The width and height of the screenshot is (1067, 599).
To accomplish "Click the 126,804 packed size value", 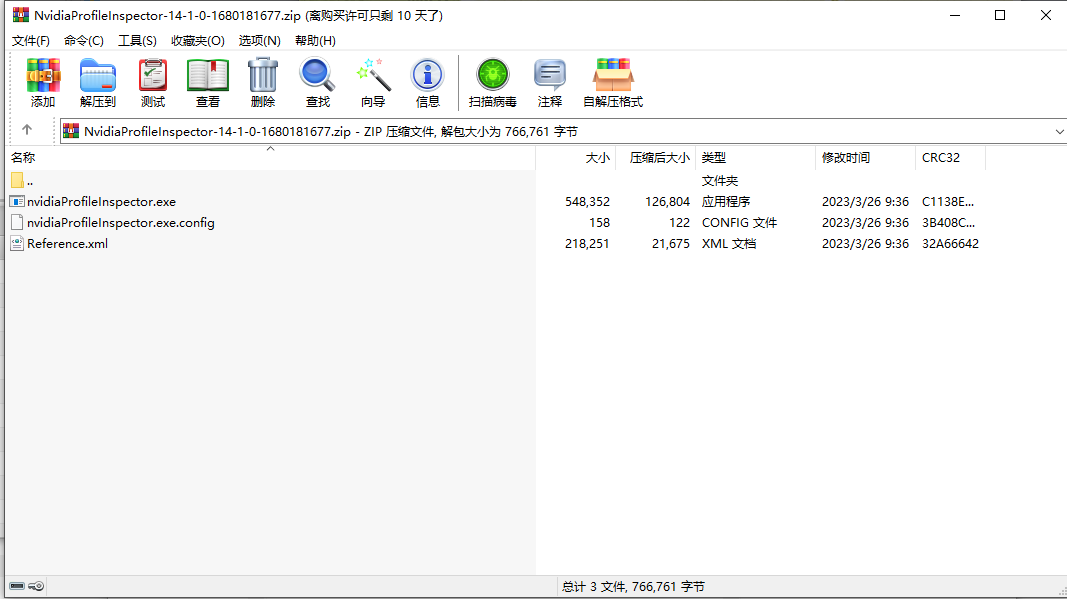I will 668,201.
